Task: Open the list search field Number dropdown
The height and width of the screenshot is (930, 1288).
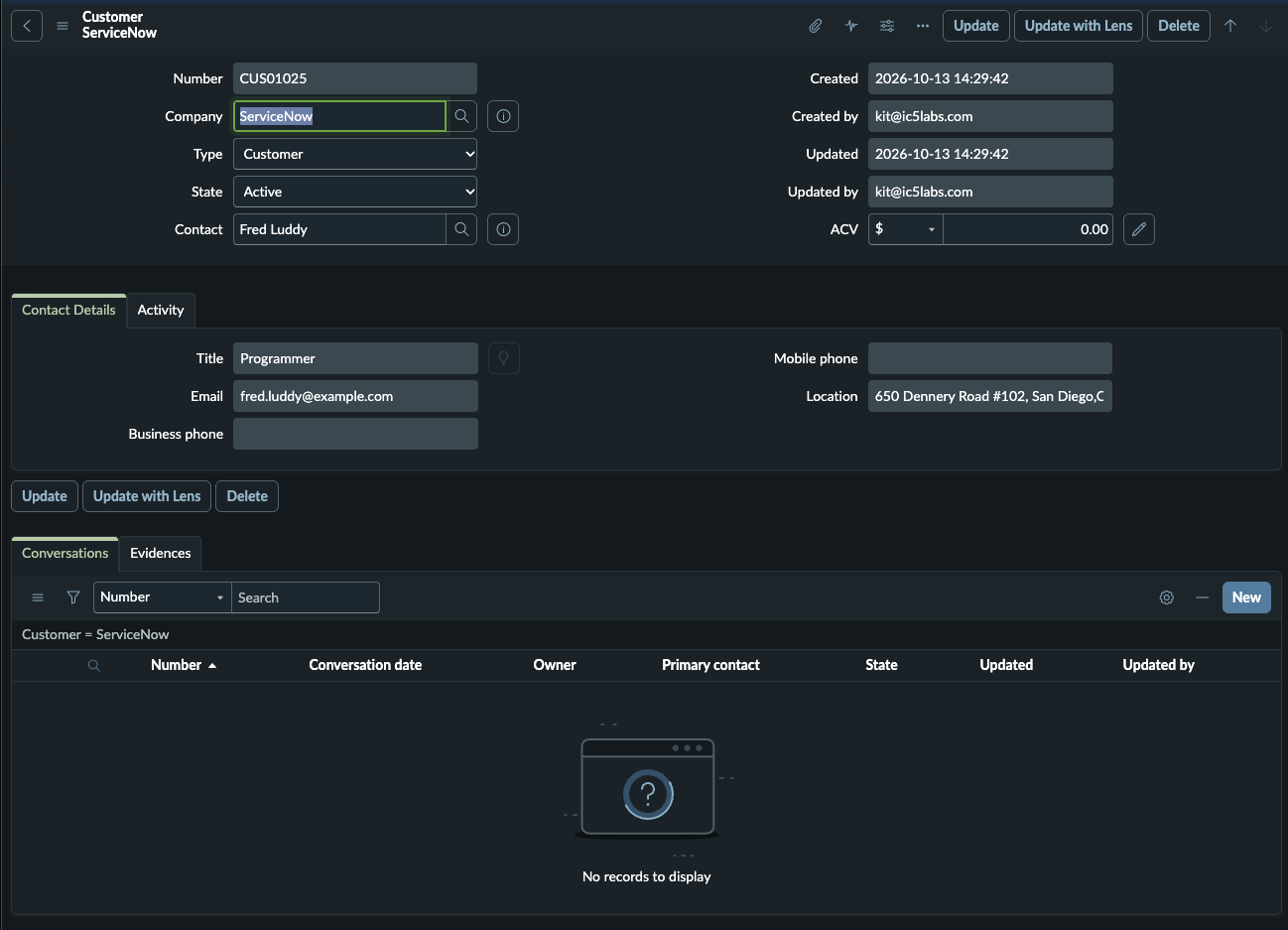Action: (163, 598)
